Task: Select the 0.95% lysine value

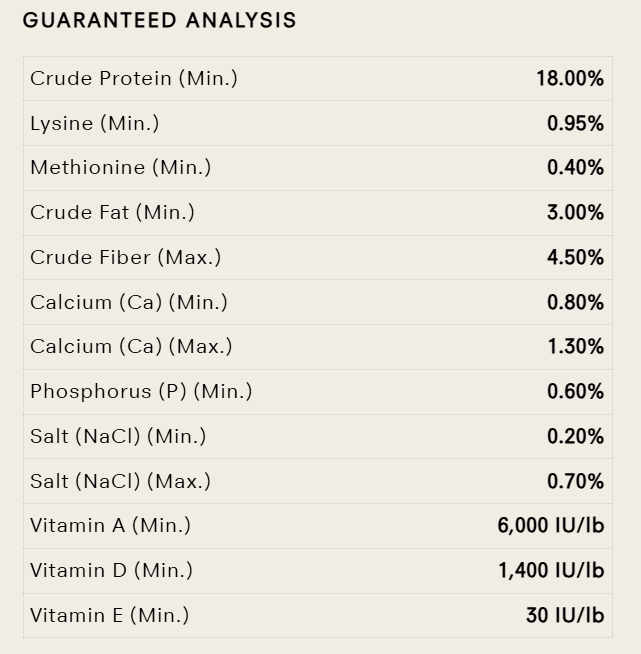Action: coord(575,123)
